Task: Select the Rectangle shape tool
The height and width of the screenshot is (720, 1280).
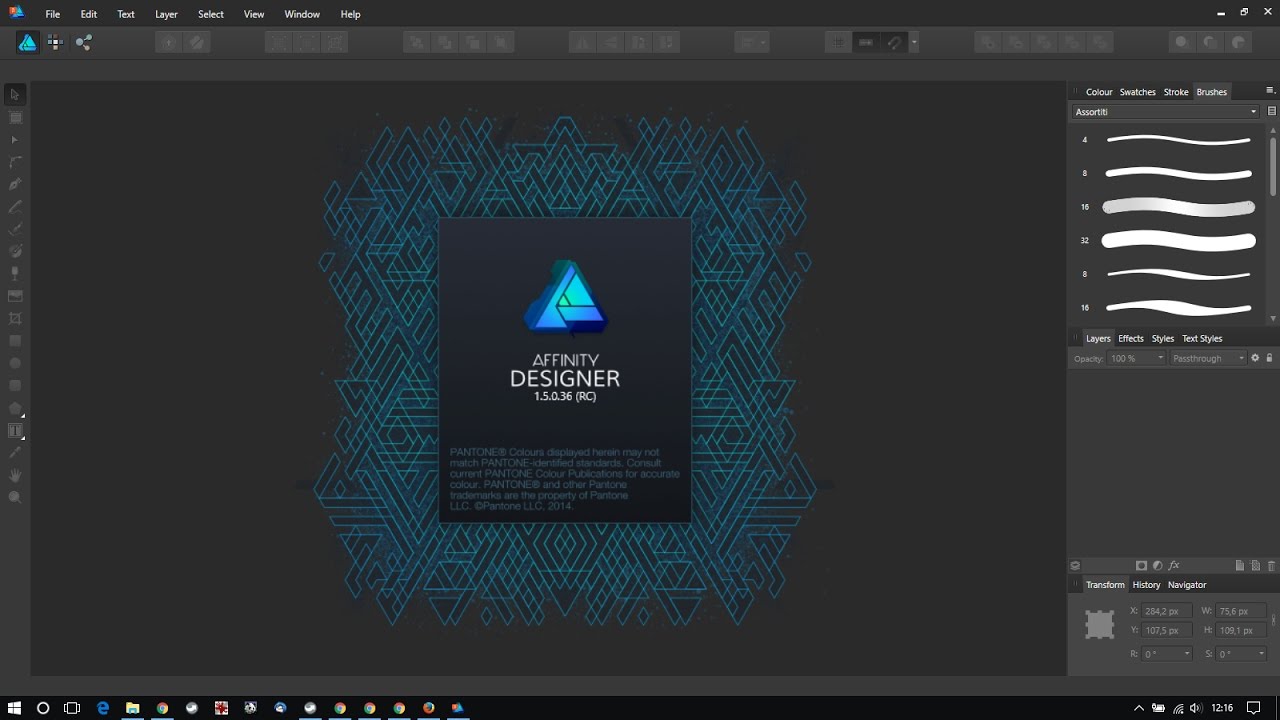Action: tap(15, 341)
